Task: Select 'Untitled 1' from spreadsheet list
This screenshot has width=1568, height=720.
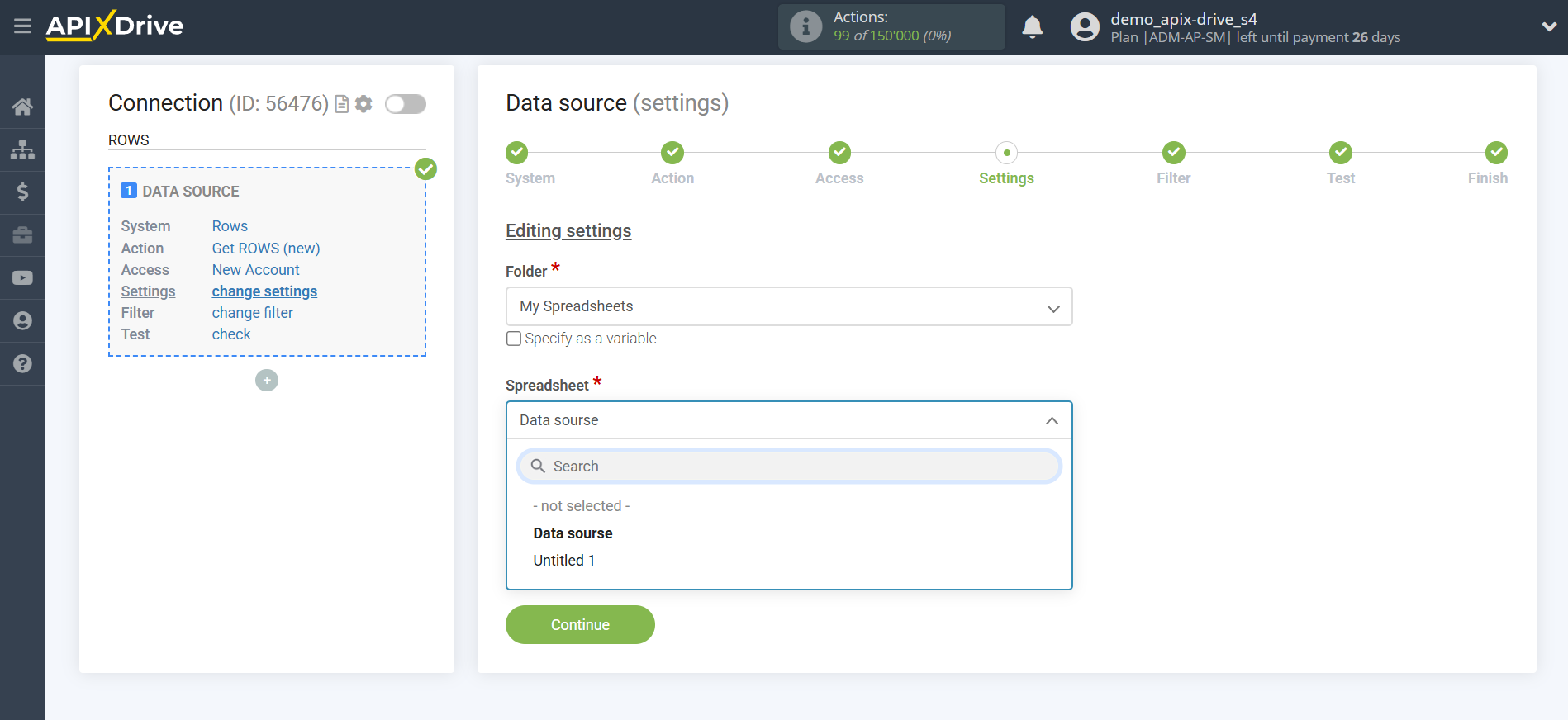Action: 564,561
